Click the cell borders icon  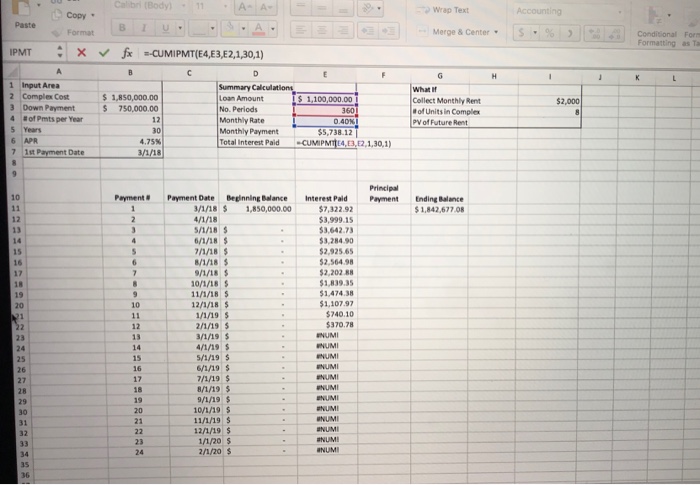click(199, 29)
